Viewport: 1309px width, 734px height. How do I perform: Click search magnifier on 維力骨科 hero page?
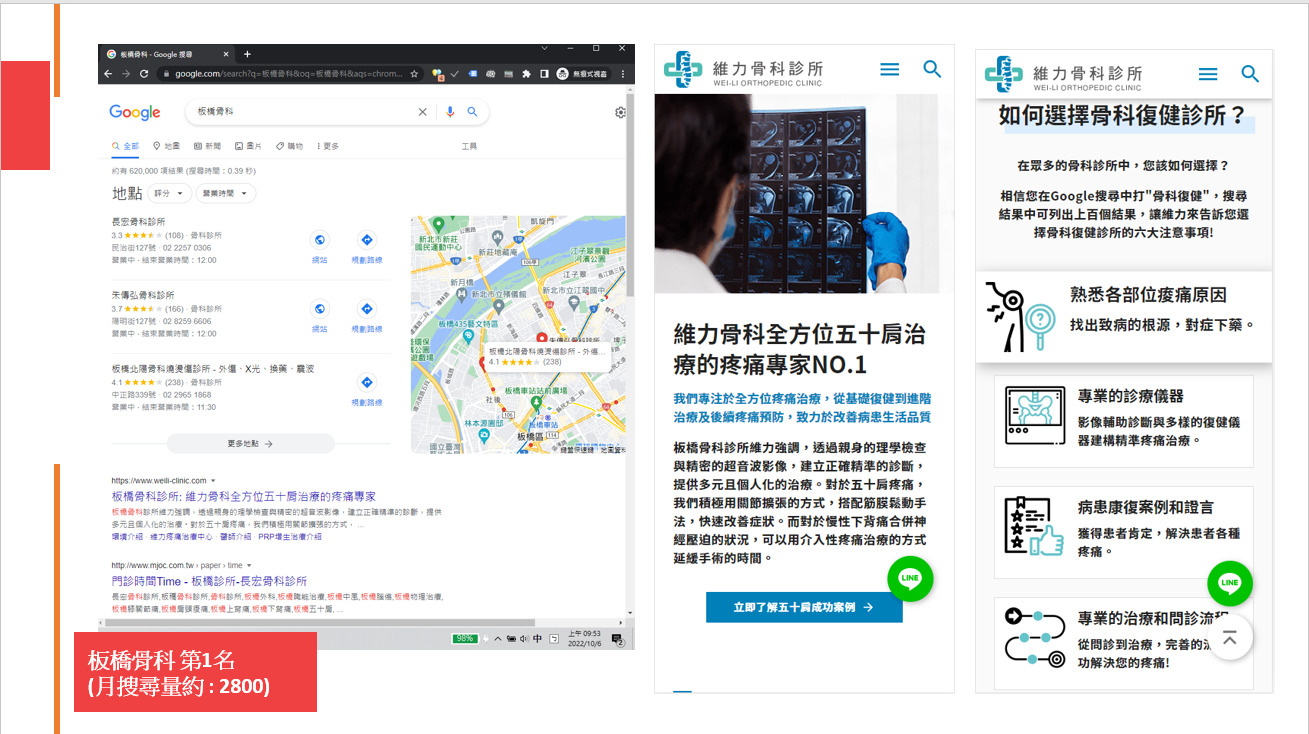pyautogui.click(x=932, y=69)
